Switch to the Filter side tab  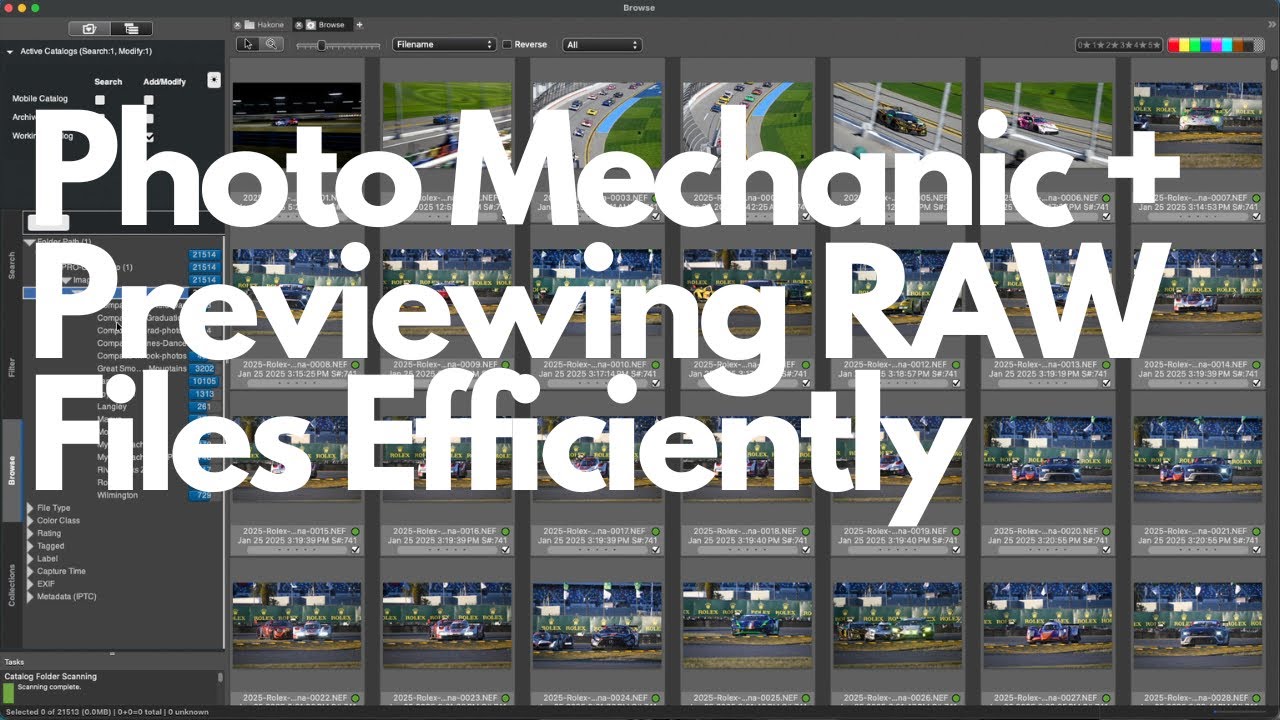pyautogui.click(x=12, y=368)
